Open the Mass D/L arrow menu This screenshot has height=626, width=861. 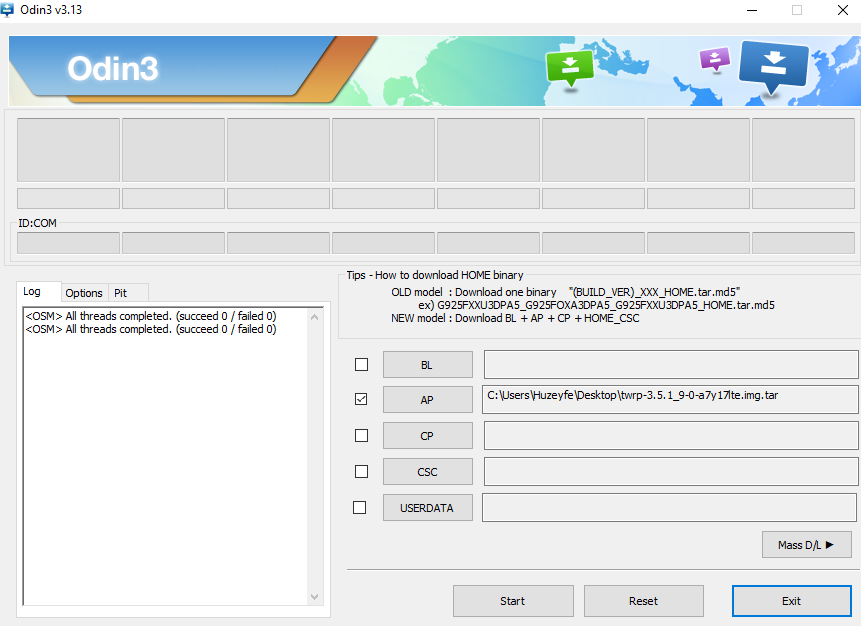807,545
